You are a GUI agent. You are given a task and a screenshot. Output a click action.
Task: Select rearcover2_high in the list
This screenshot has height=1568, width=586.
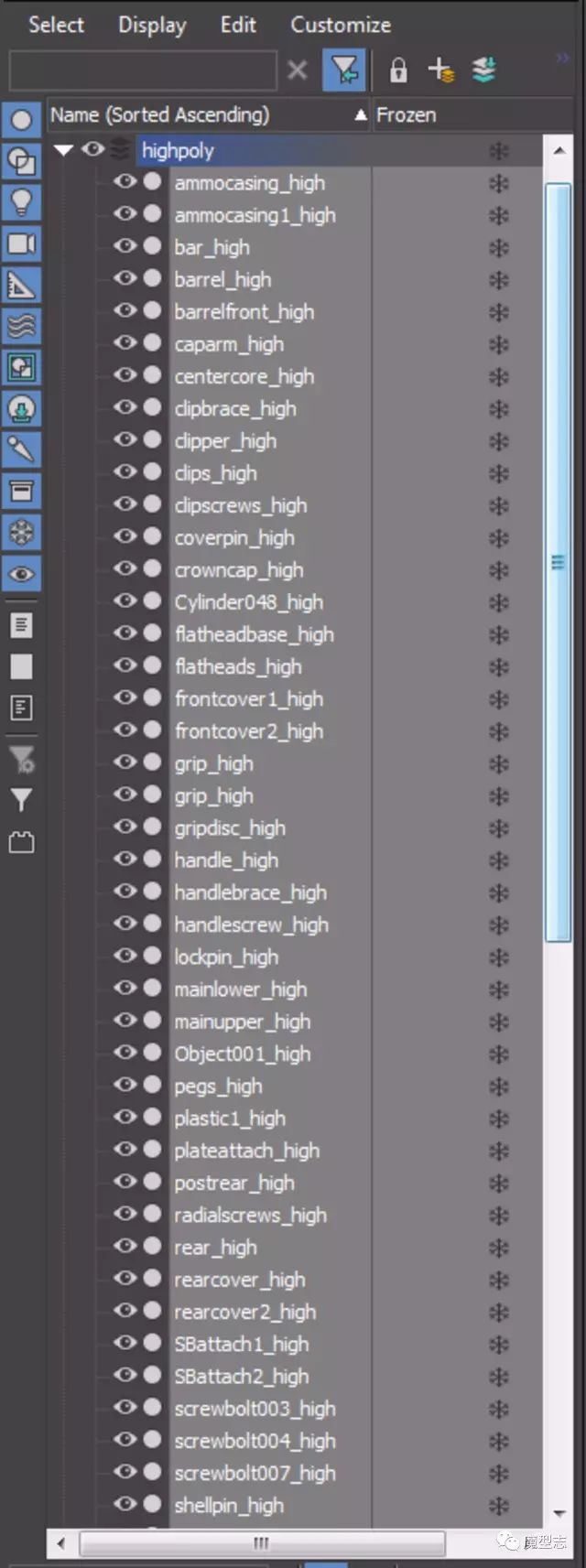245,1312
